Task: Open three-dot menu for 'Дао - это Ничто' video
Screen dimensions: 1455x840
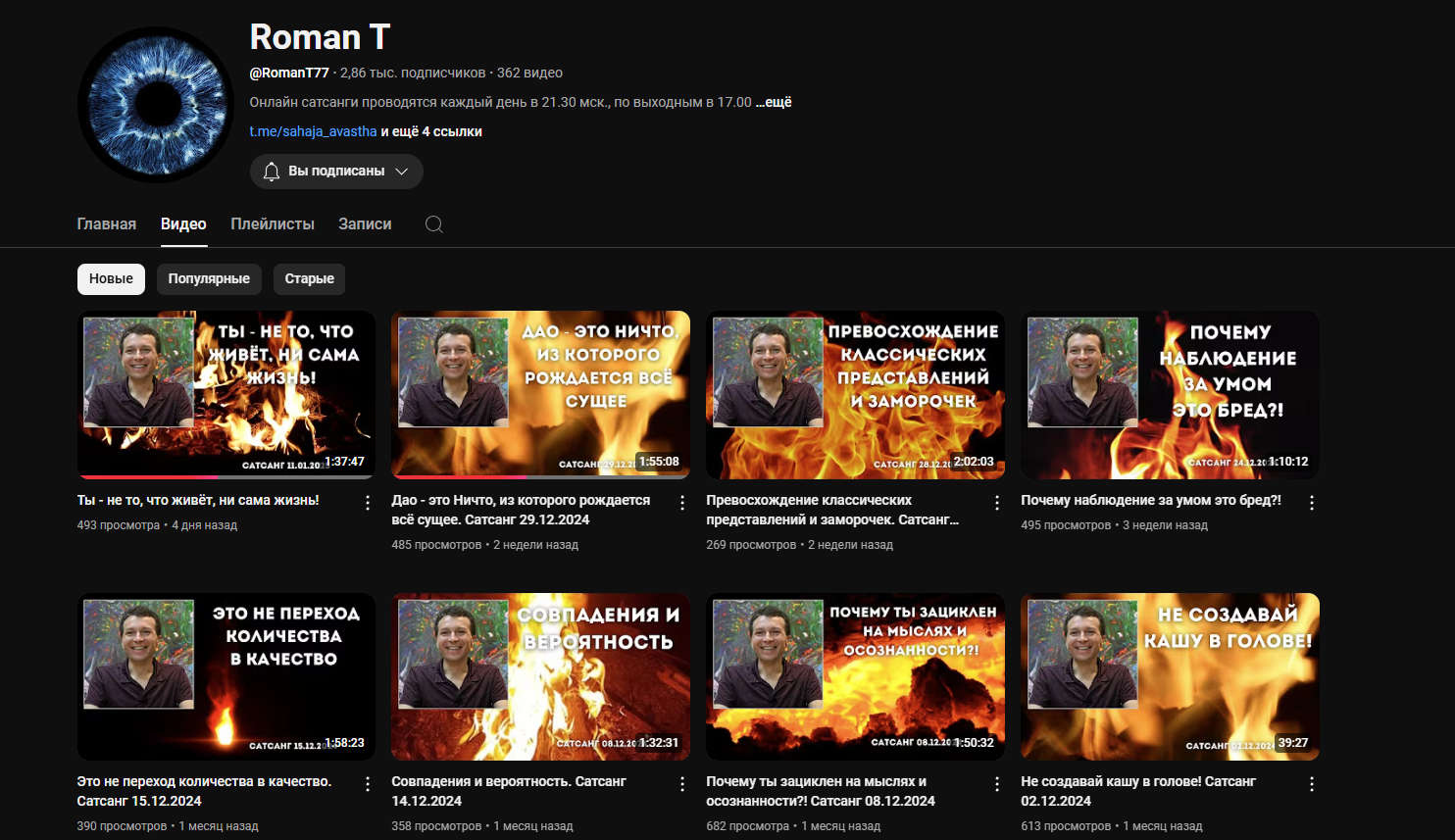Action: click(682, 503)
